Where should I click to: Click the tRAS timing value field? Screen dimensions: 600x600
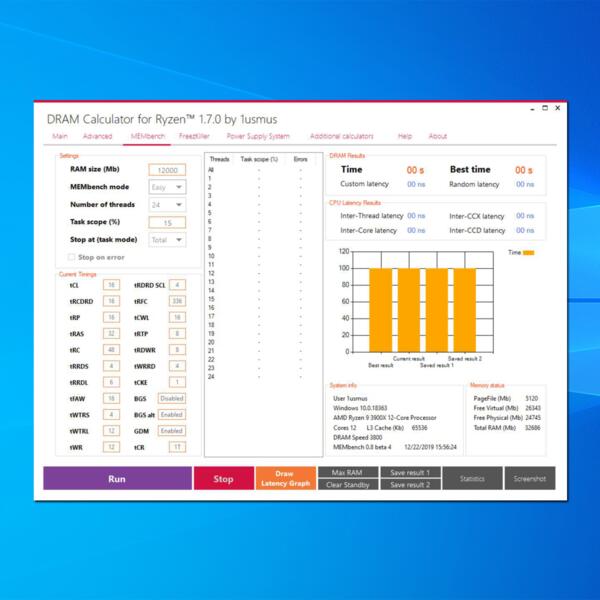[x=111, y=333]
